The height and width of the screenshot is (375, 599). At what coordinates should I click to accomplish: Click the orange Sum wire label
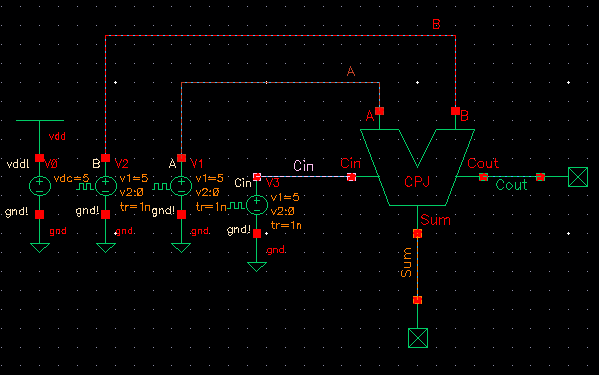406,262
